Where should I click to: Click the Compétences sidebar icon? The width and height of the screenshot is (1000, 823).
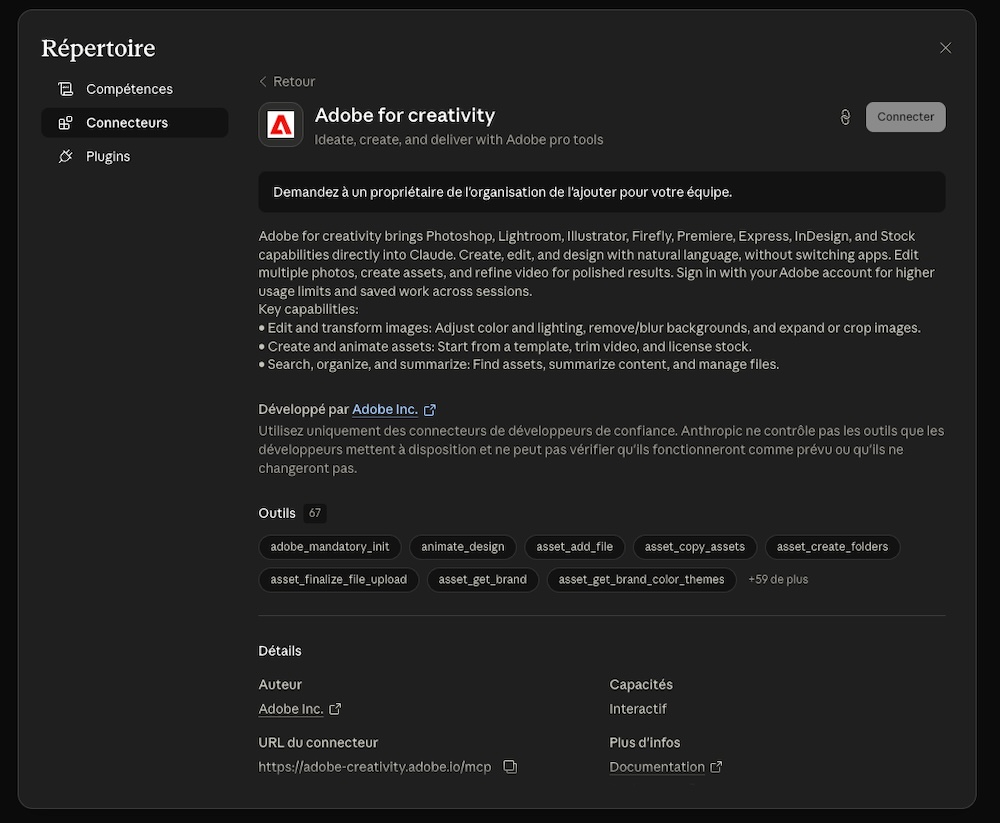click(65, 89)
